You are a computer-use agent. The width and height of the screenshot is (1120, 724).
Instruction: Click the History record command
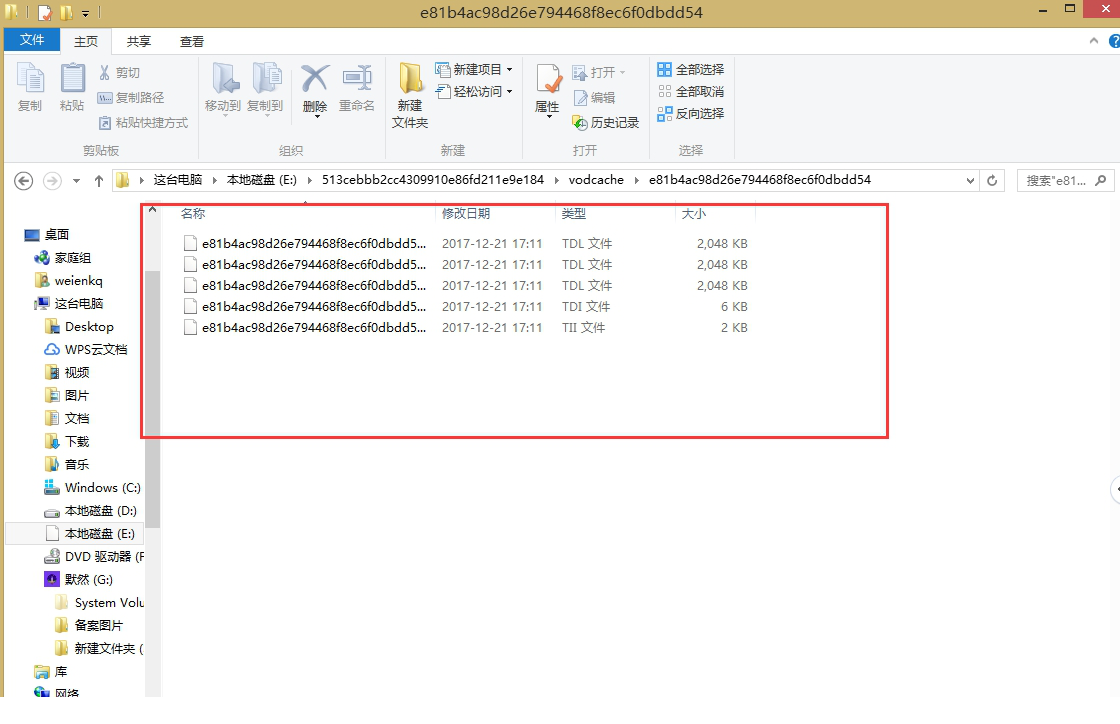[x=606, y=122]
